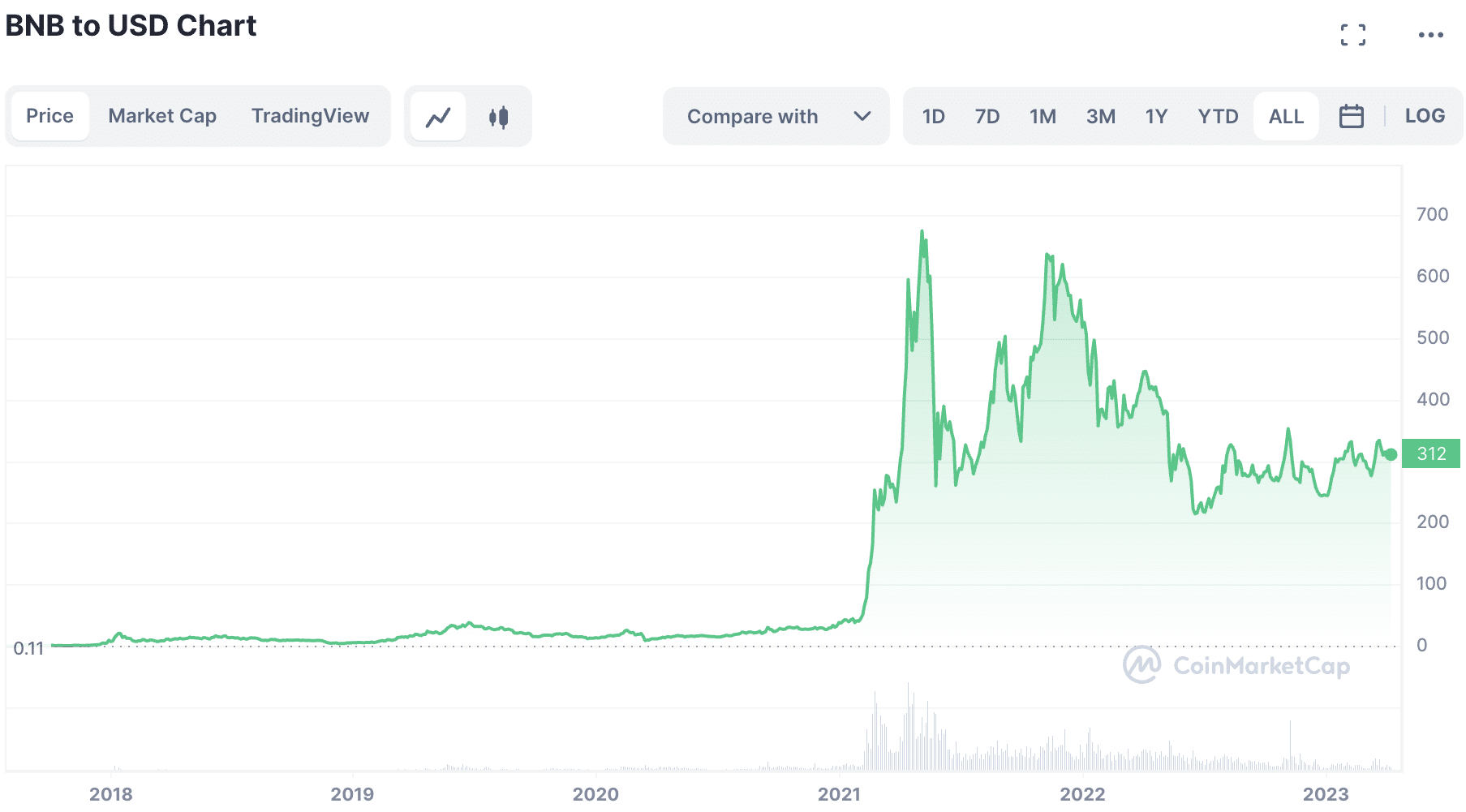1466x812 pixels.
Task: Switch to line chart view
Action: 438,117
